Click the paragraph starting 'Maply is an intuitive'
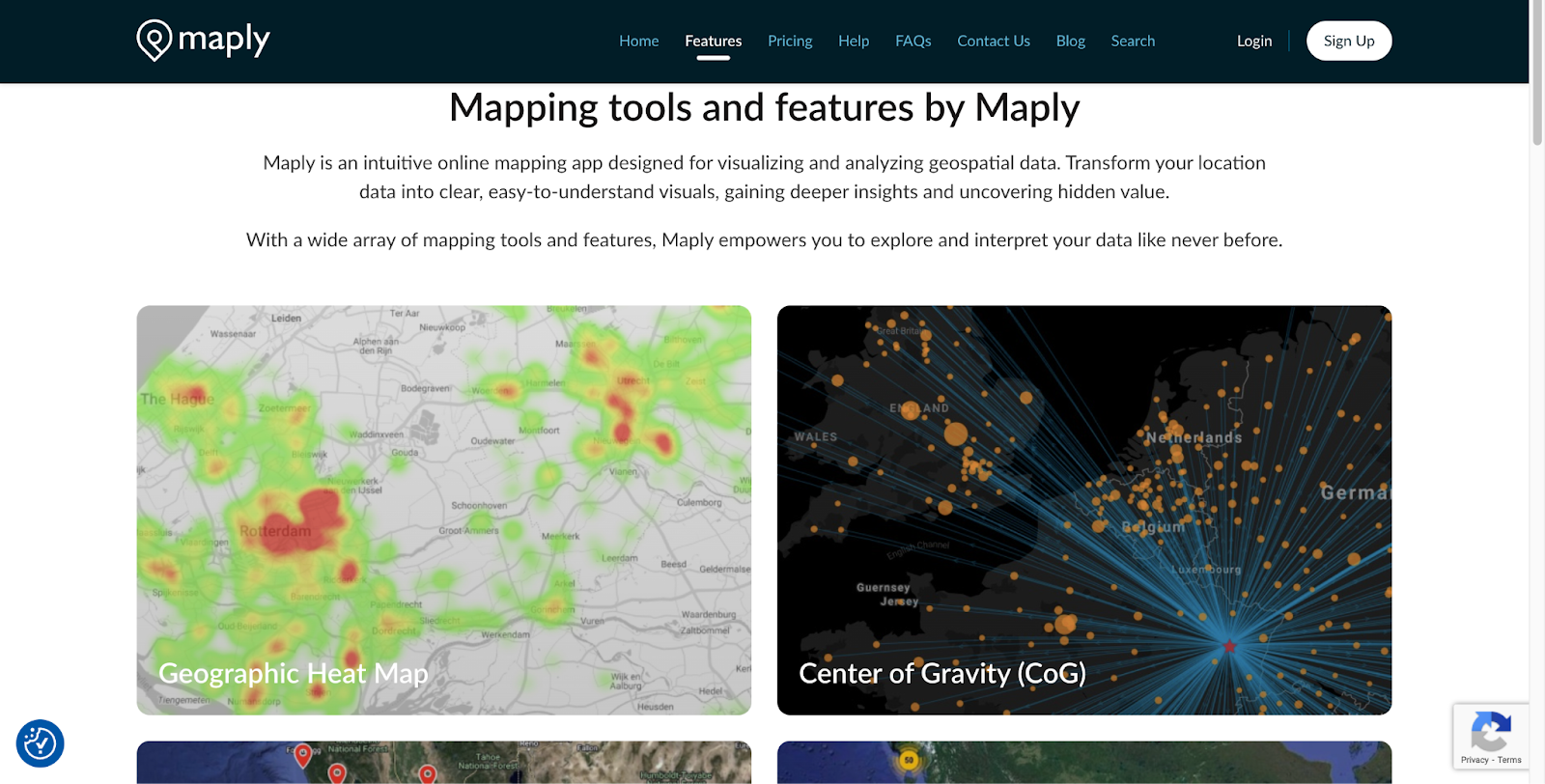The height and width of the screenshot is (784, 1545). (765, 177)
